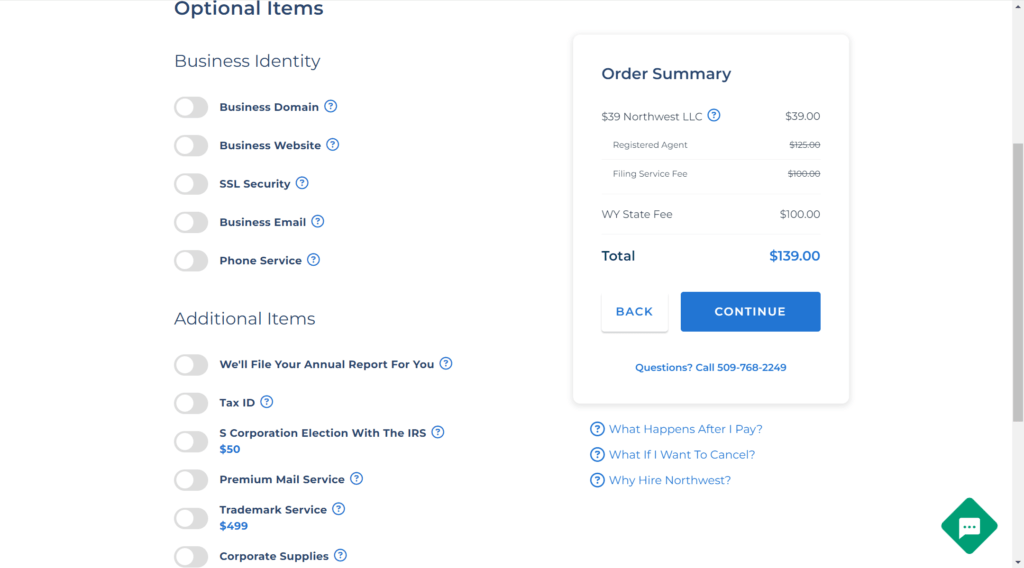Turn on Trademark Service toggle
The image size is (1024, 568).
[191, 518]
